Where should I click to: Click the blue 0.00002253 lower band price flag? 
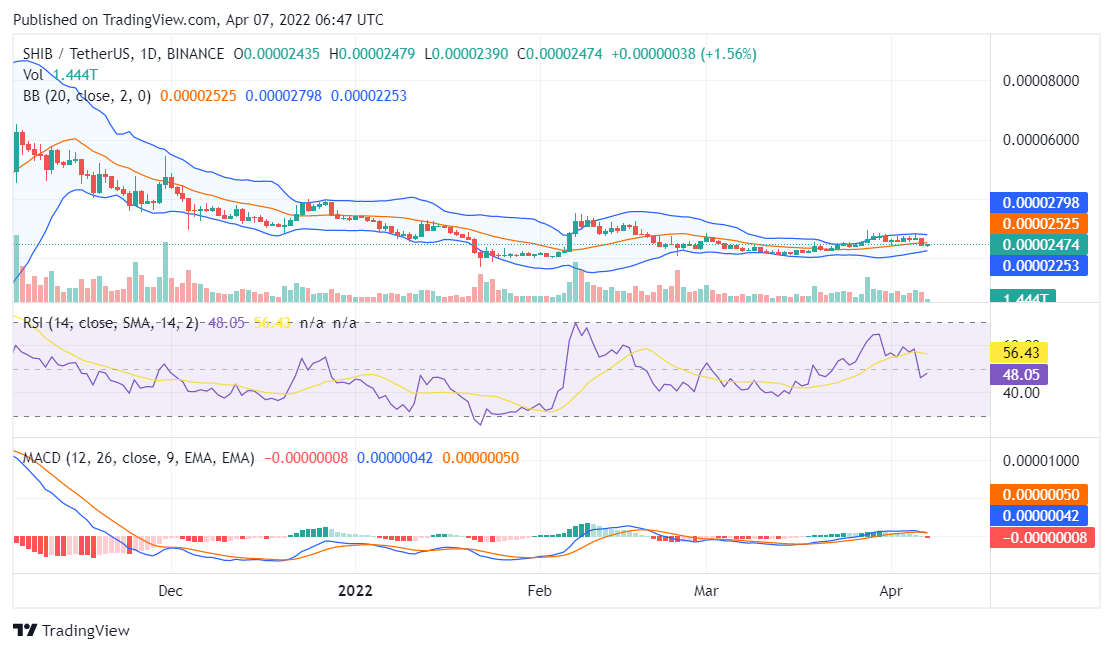tap(1042, 265)
